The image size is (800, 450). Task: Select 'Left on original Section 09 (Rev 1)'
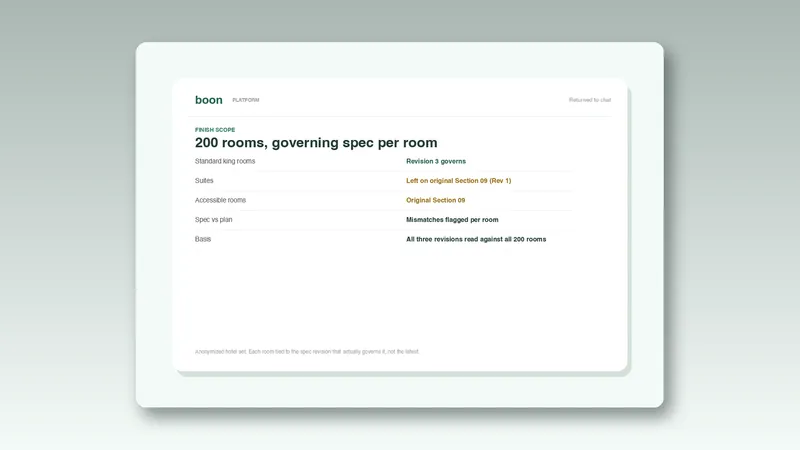point(459,181)
